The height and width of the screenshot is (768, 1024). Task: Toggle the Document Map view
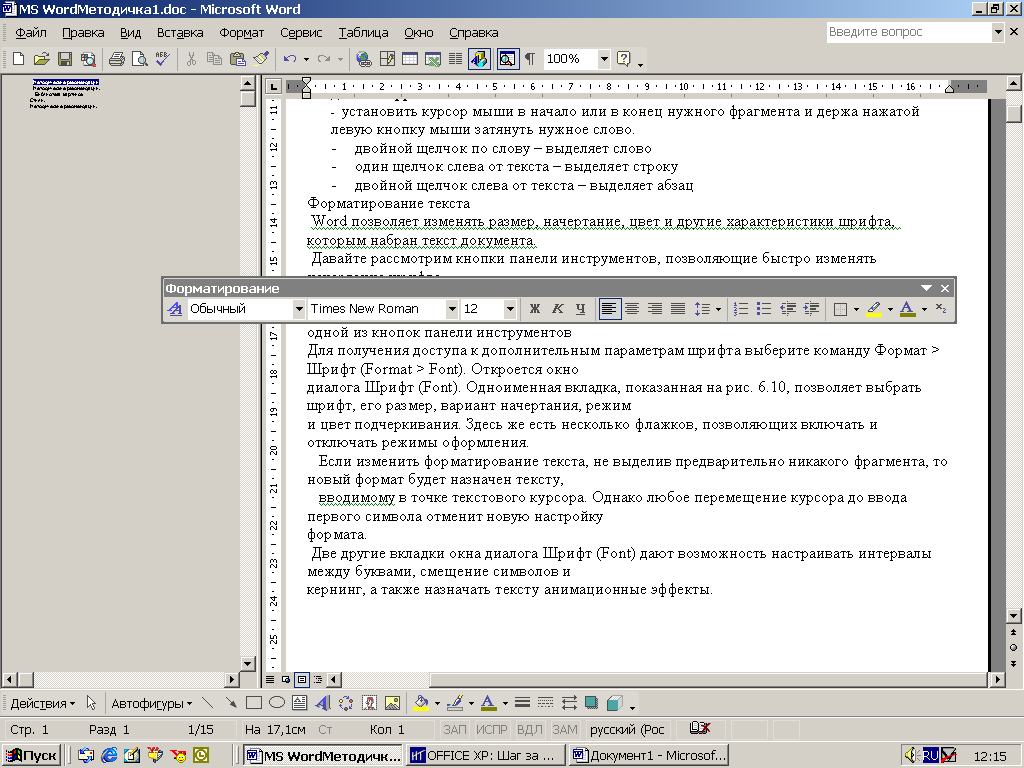click(507, 59)
